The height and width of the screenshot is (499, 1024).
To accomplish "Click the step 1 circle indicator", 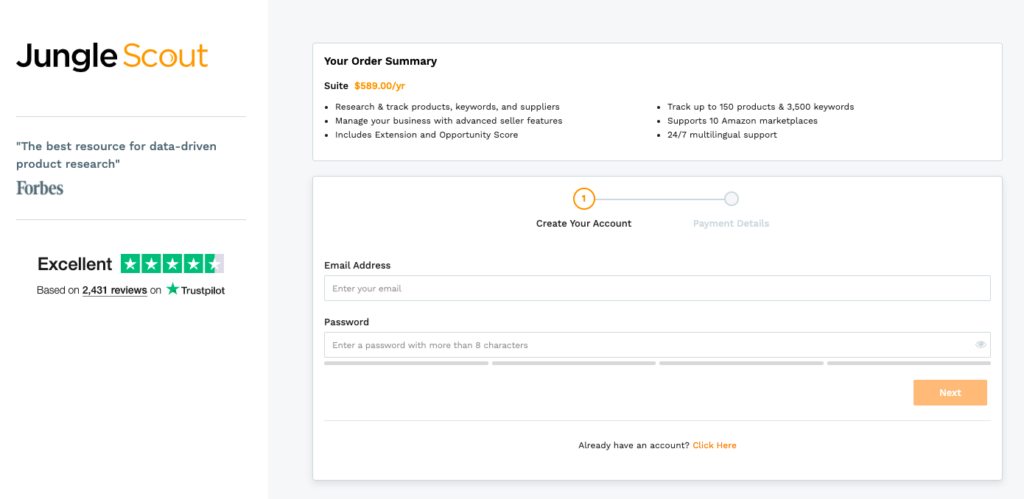I will pyautogui.click(x=584, y=198).
